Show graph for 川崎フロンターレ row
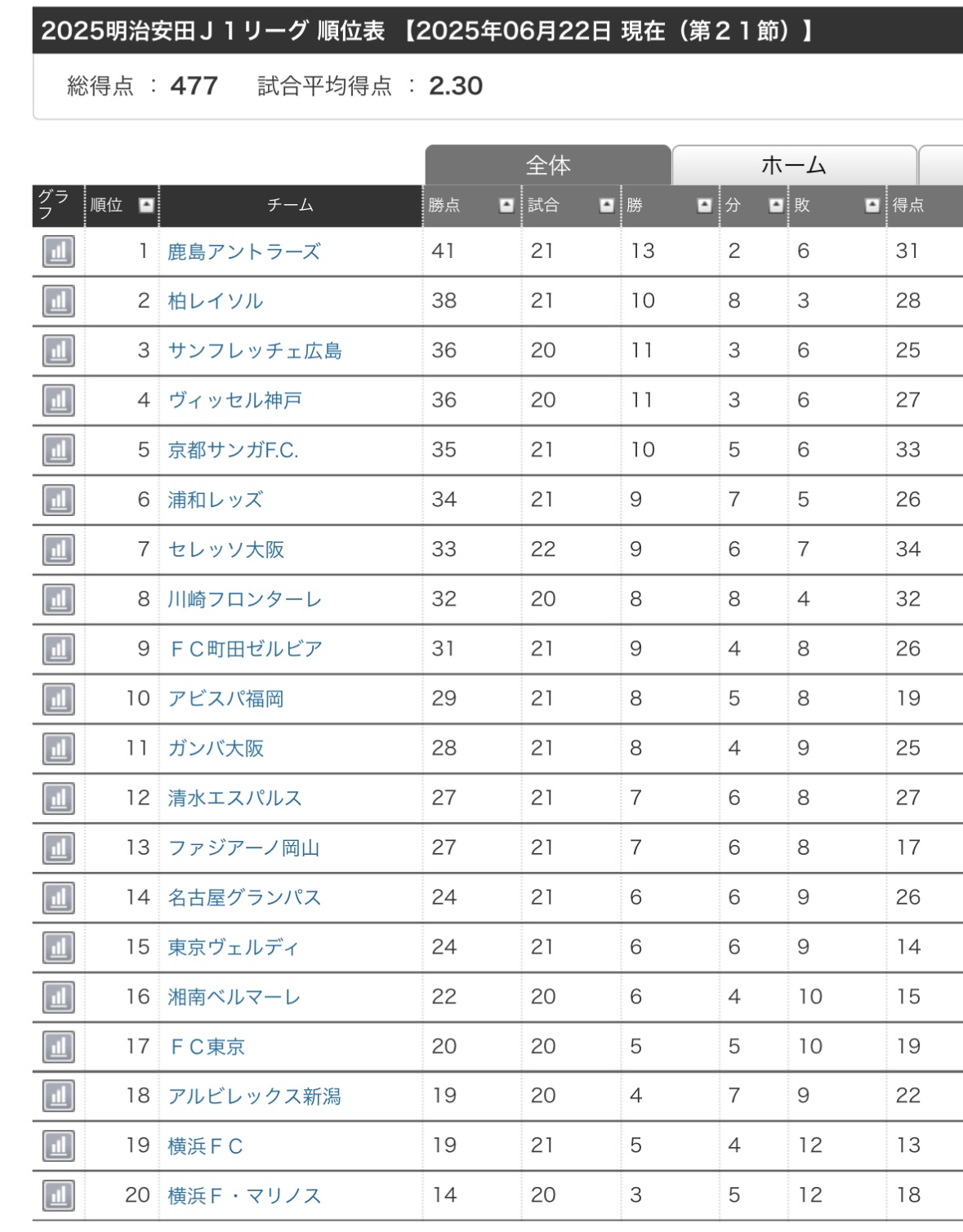The width and height of the screenshot is (963, 1232). click(x=58, y=599)
